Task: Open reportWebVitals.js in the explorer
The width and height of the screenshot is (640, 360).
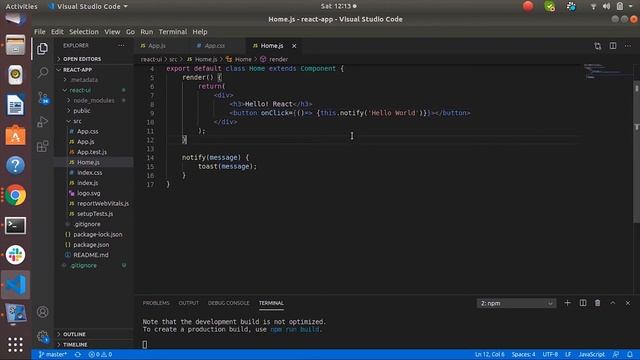Action: 94,203
